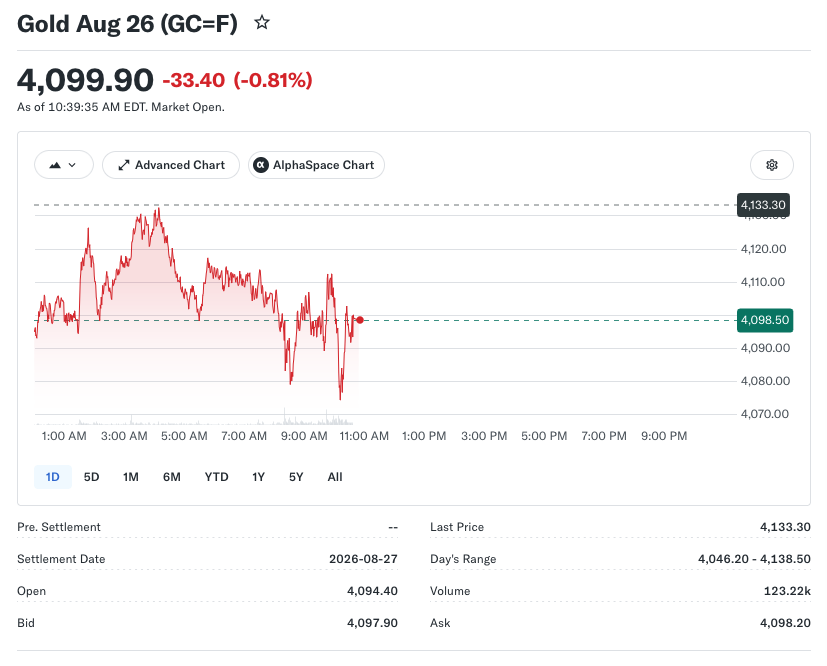Click the 1:00 AM axis label

(64, 436)
